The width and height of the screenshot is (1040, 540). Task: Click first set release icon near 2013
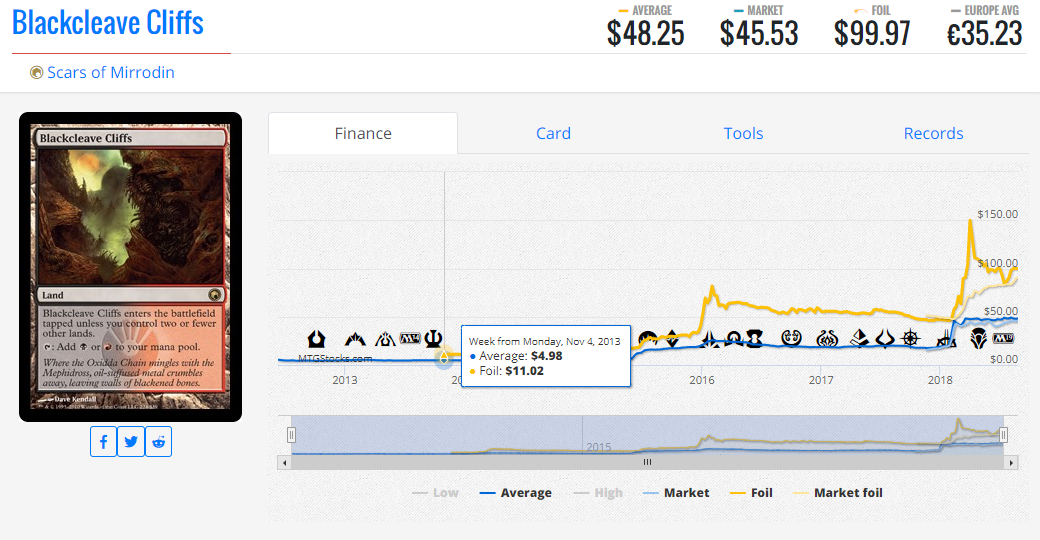click(x=317, y=338)
